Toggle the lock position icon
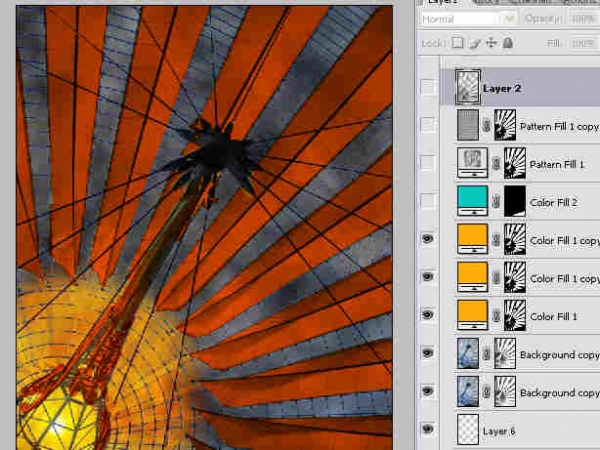The image size is (600, 450). 491,43
